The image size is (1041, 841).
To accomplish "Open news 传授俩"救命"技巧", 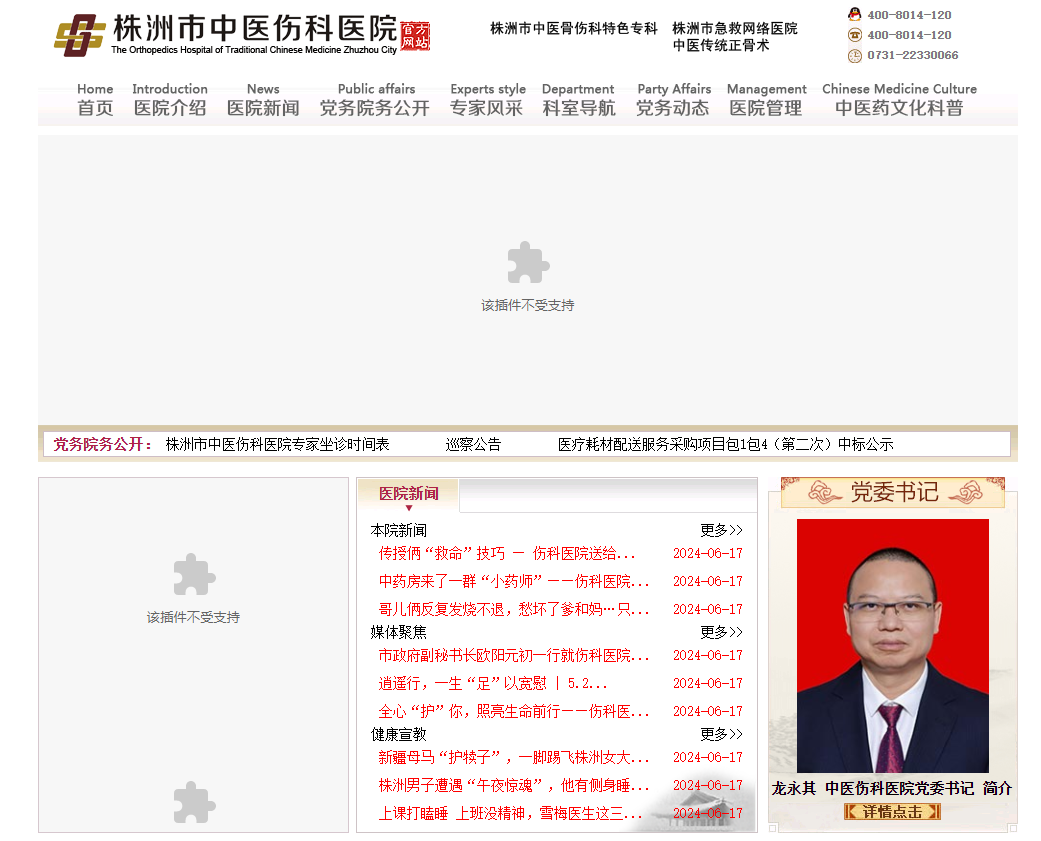I will pos(507,554).
